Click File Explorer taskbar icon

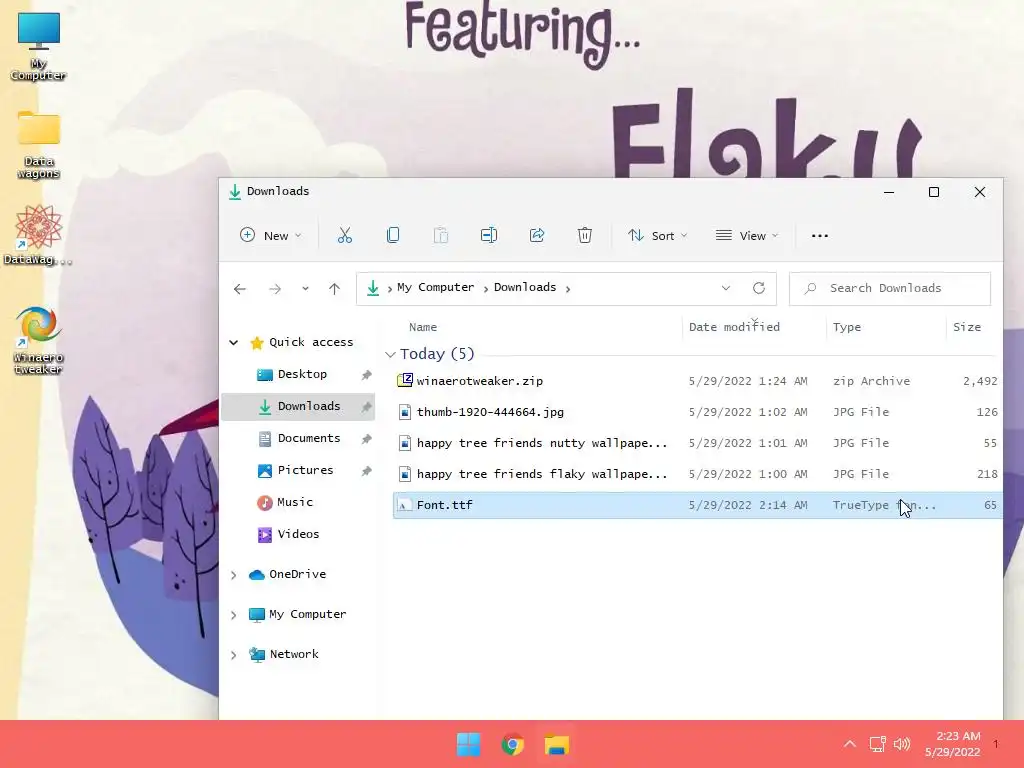[557, 744]
